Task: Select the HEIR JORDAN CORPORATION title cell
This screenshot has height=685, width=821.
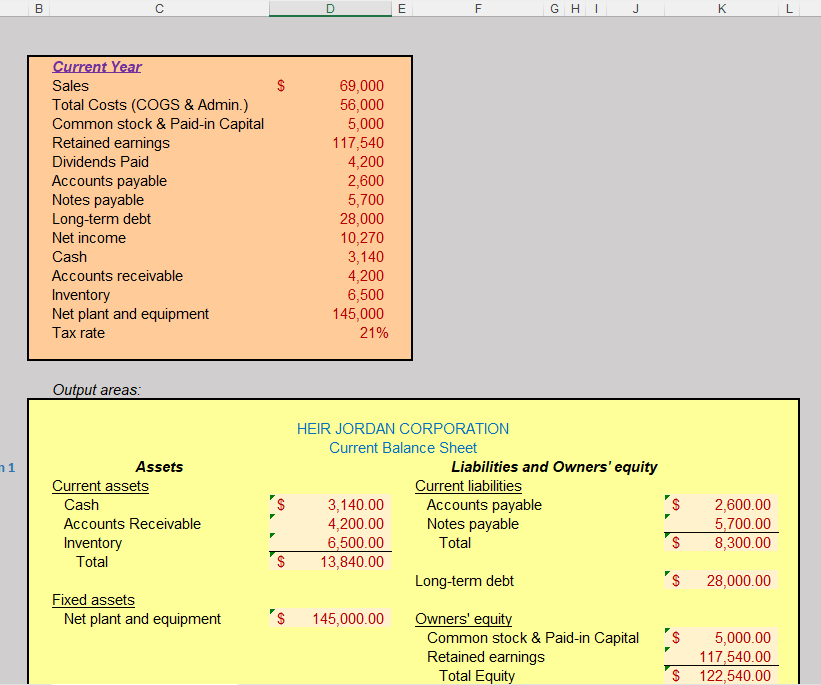Action: click(x=403, y=428)
